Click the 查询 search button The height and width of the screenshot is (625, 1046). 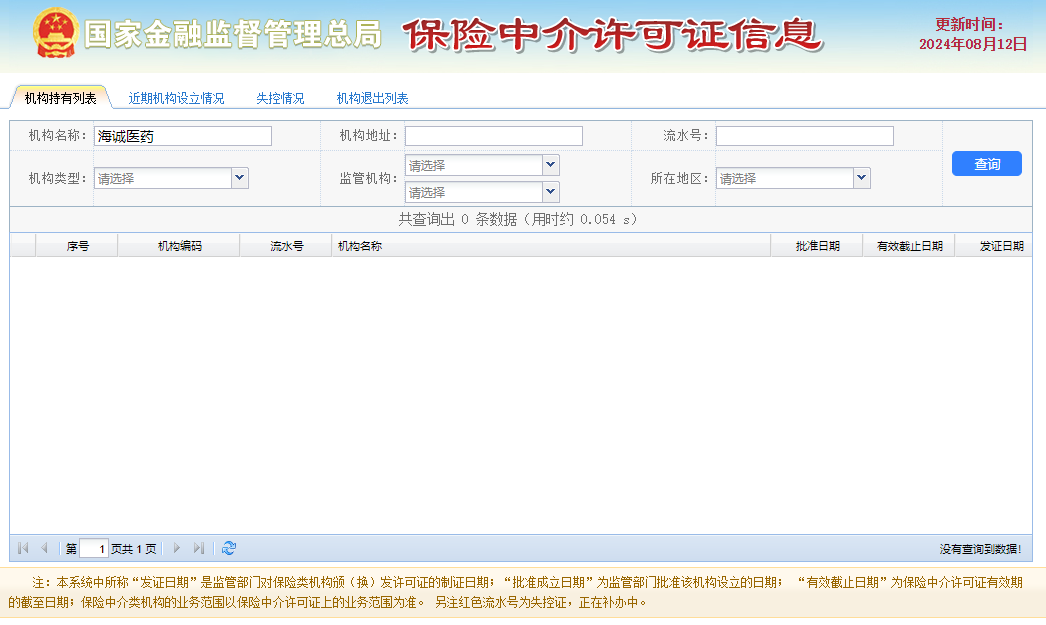click(986, 164)
